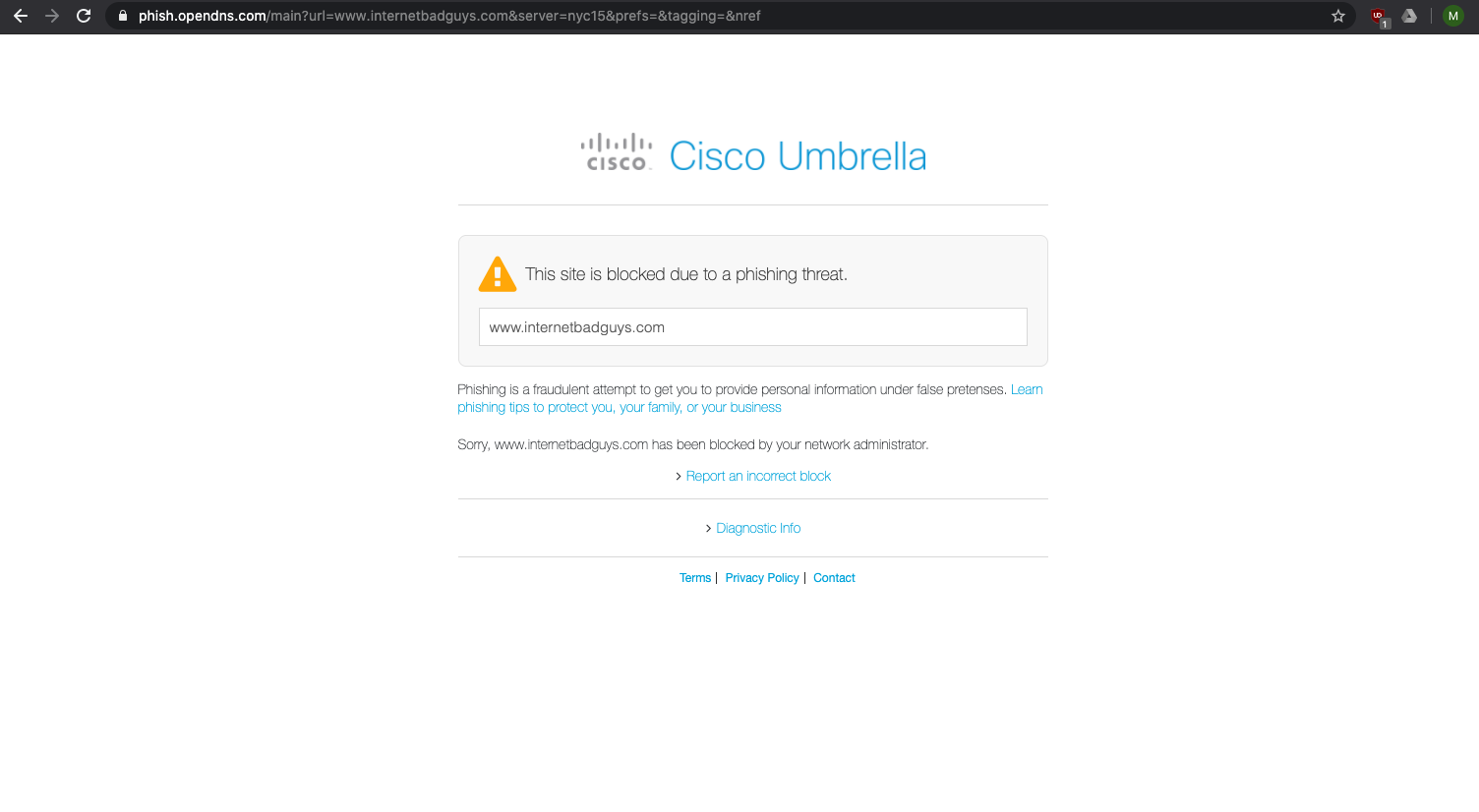Click the browser forward arrow
The height and width of the screenshot is (812, 1479).
52,16
